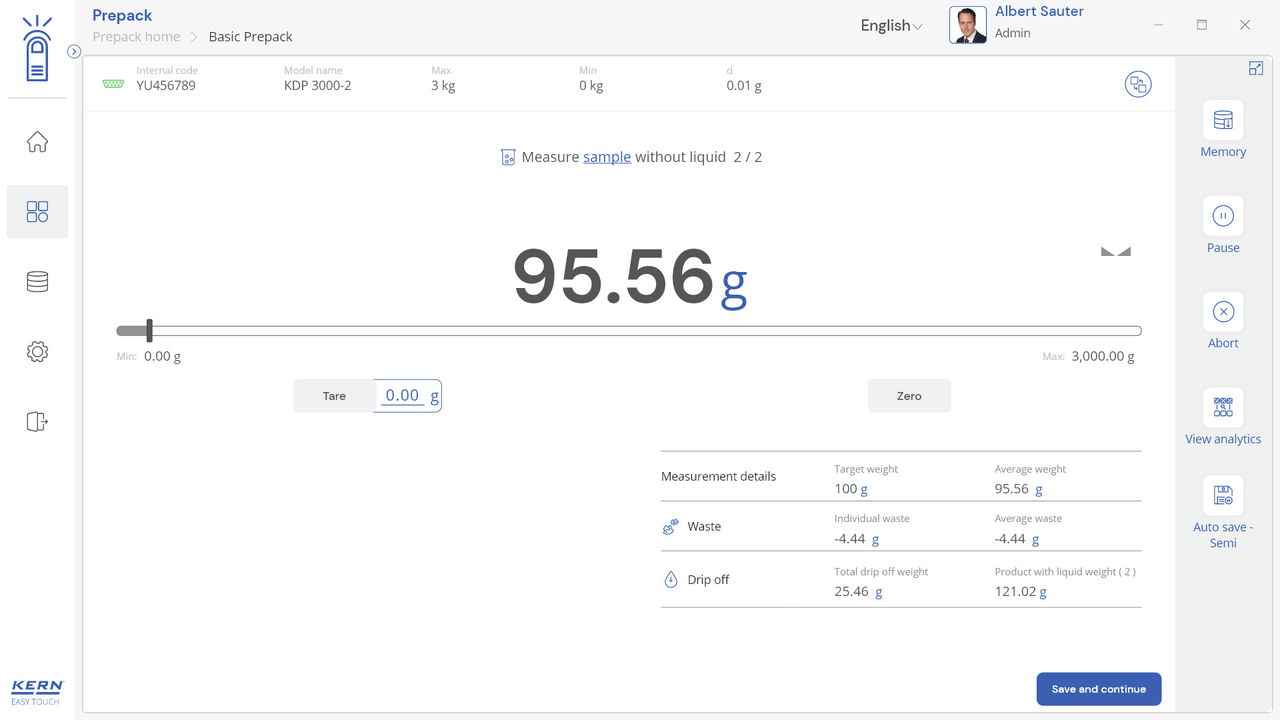Go to Home in sidebar
1280x720 pixels.
pos(37,142)
